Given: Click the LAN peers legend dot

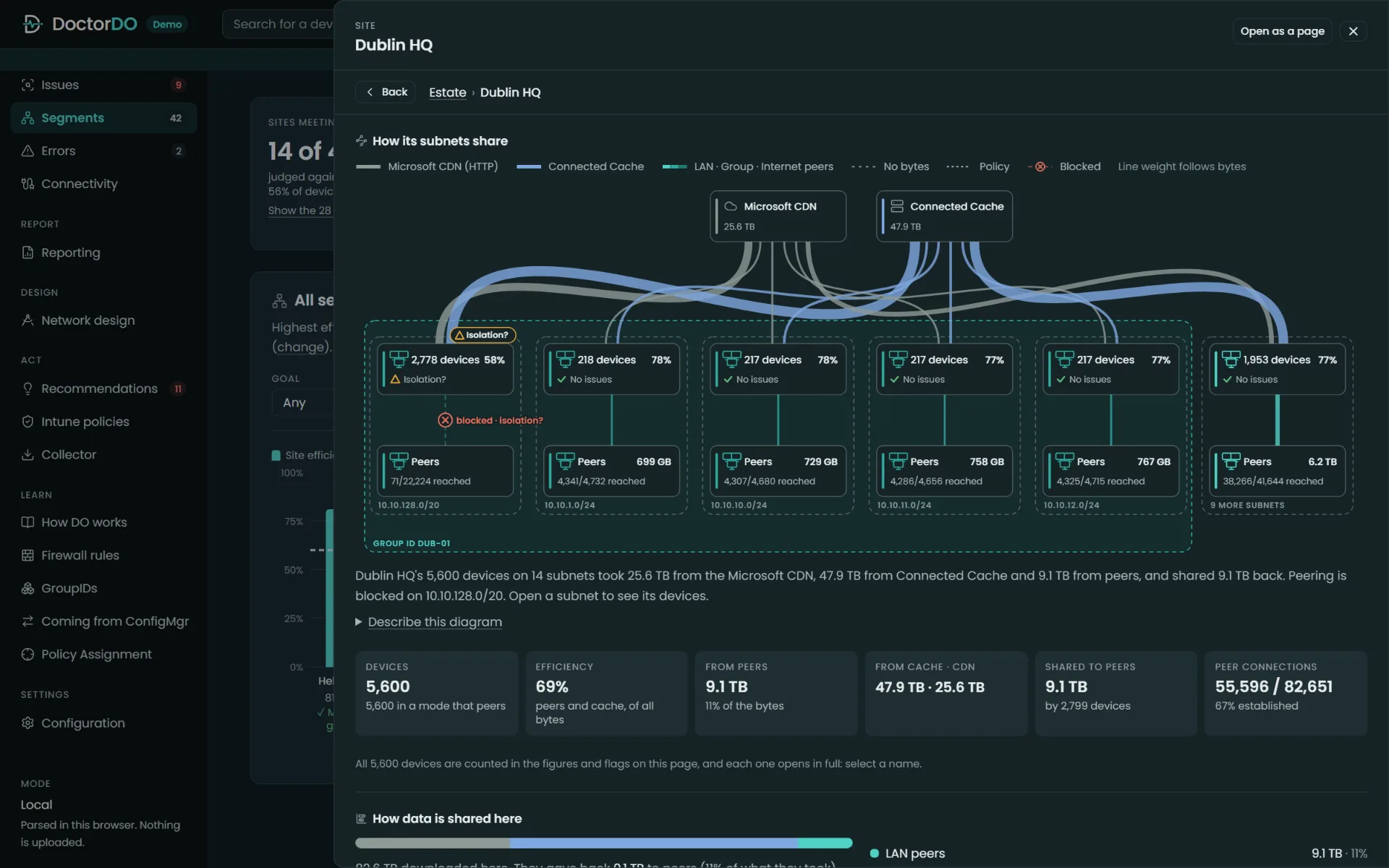Looking at the screenshot, I should coord(874,854).
